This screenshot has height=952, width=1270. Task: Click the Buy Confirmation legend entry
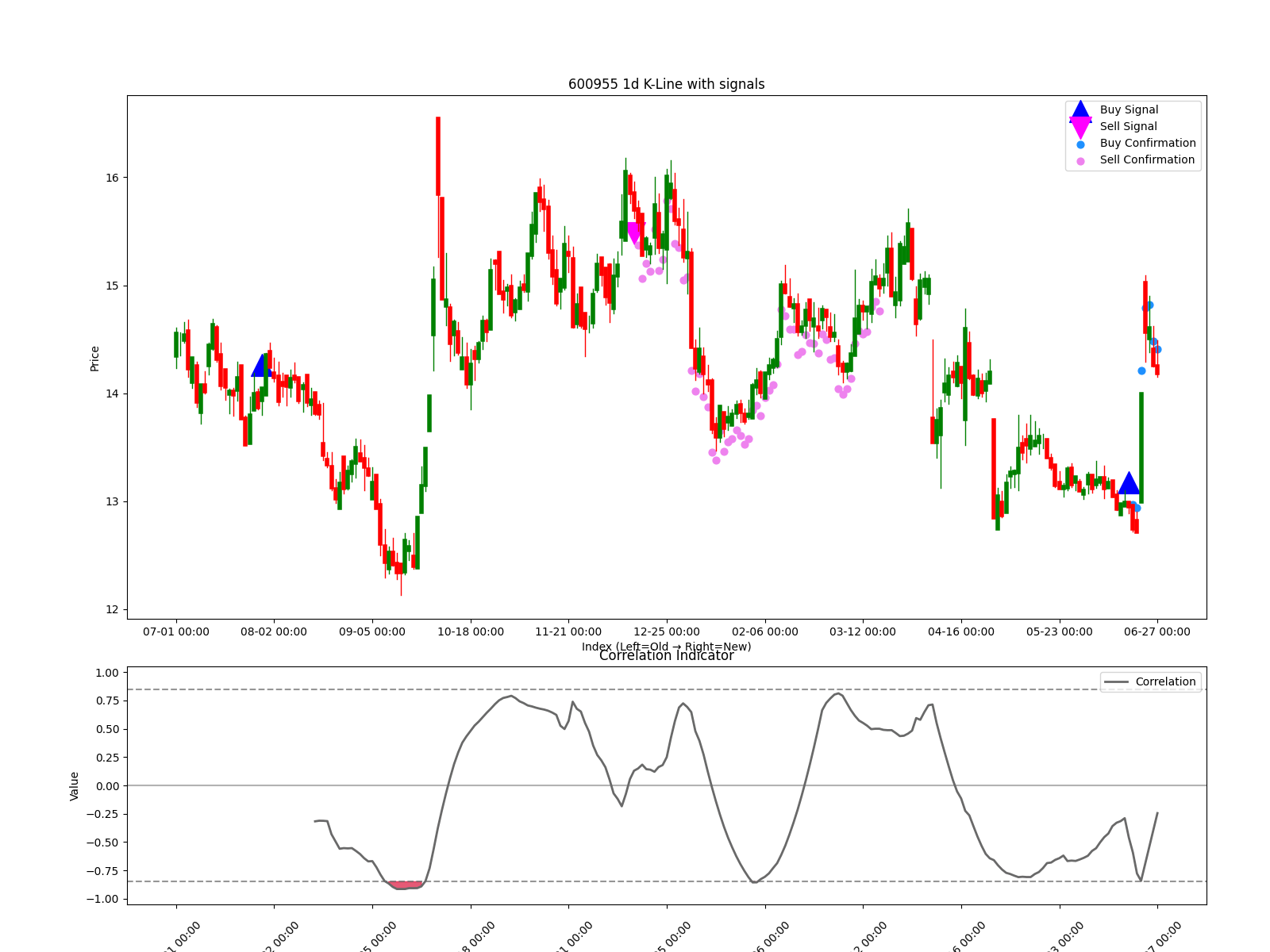click(x=1136, y=143)
